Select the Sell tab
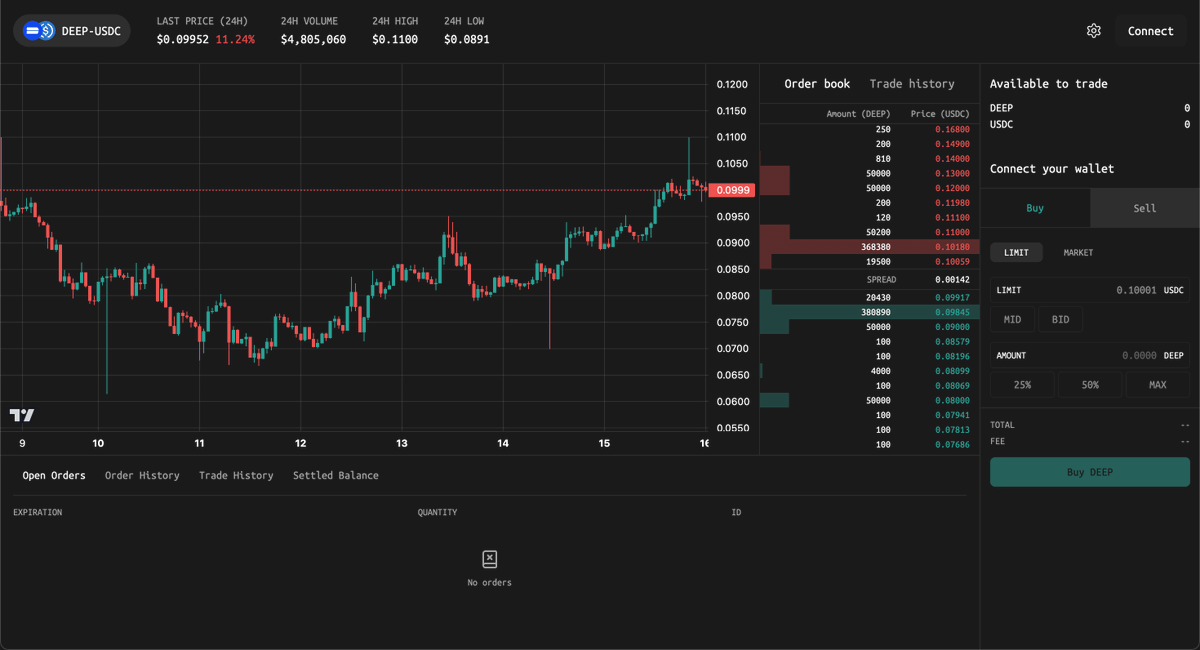The image size is (1200, 650). coord(1145,208)
